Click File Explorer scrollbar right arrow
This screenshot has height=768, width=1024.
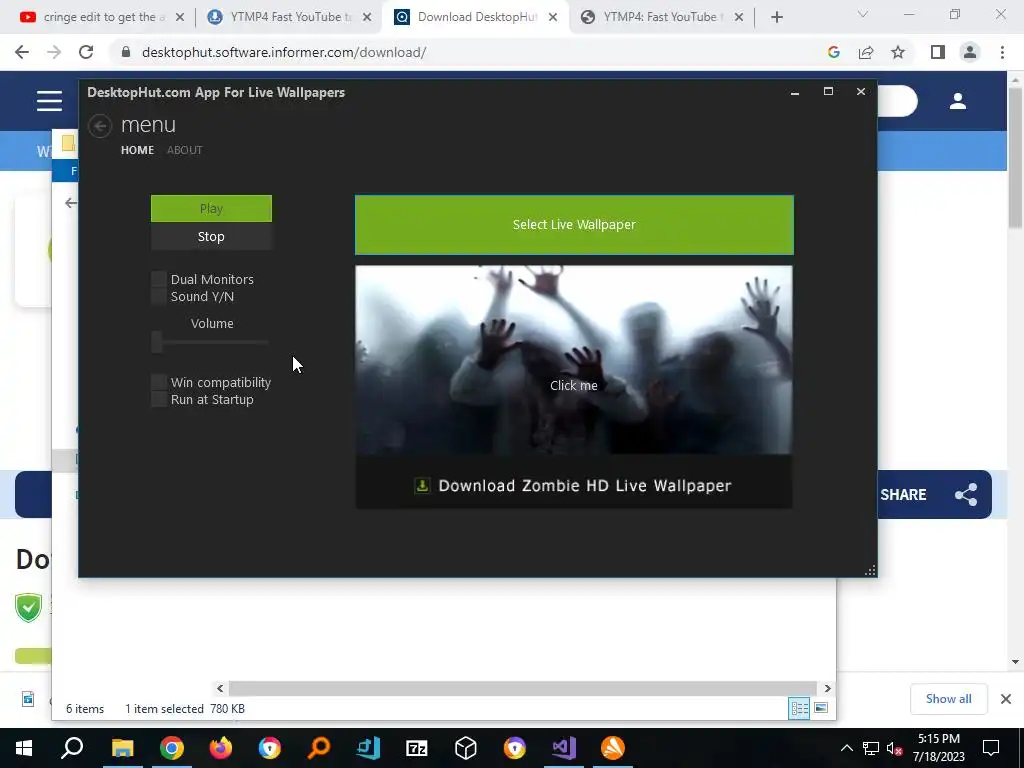tap(827, 688)
